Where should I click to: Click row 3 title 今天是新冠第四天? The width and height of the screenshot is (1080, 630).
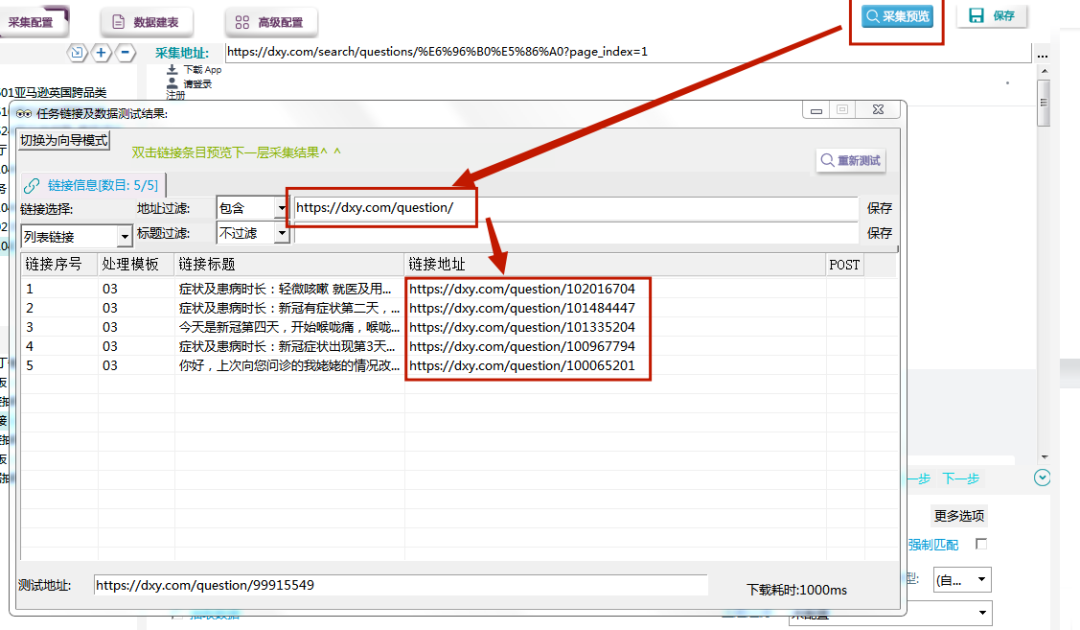point(289,328)
